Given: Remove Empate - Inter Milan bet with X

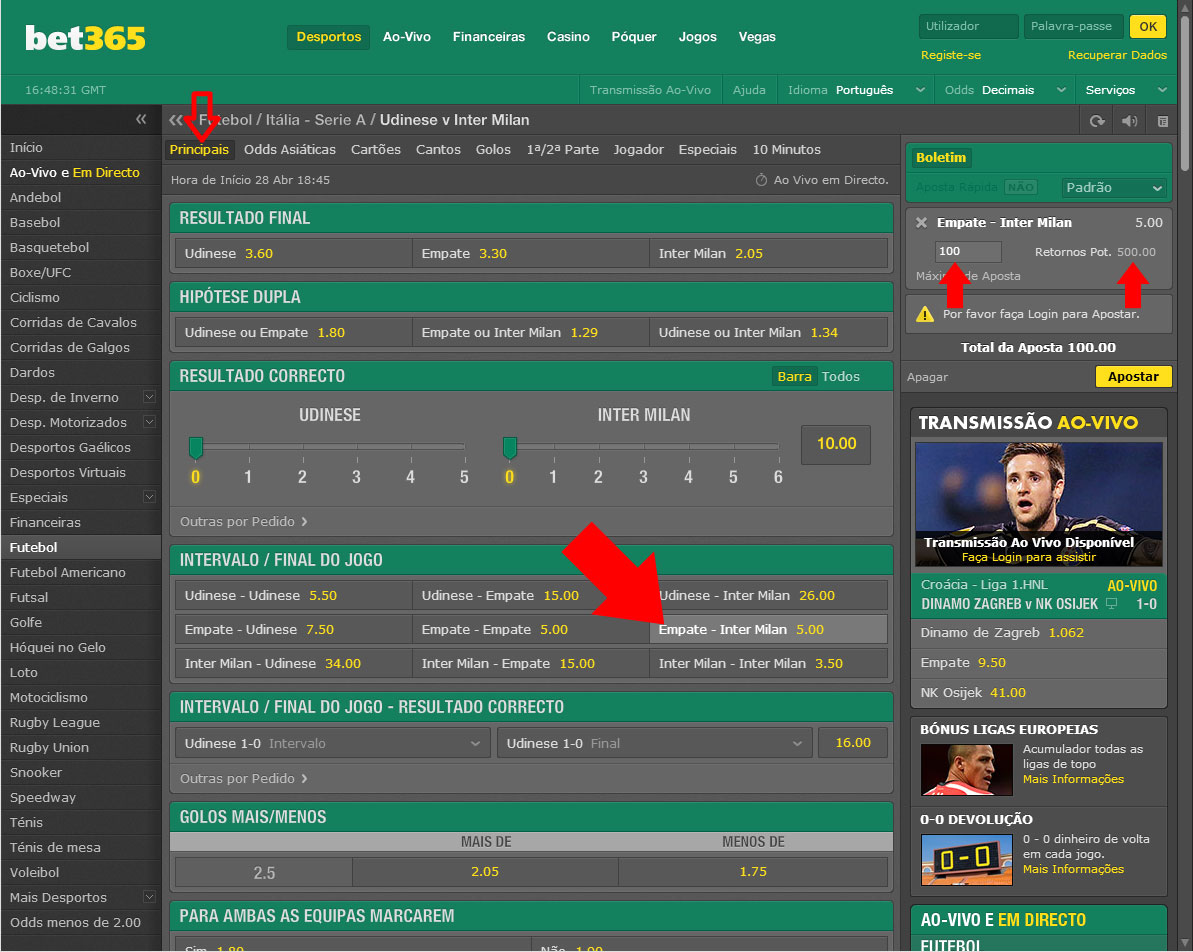Looking at the screenshot, I should tap(921, 223).
